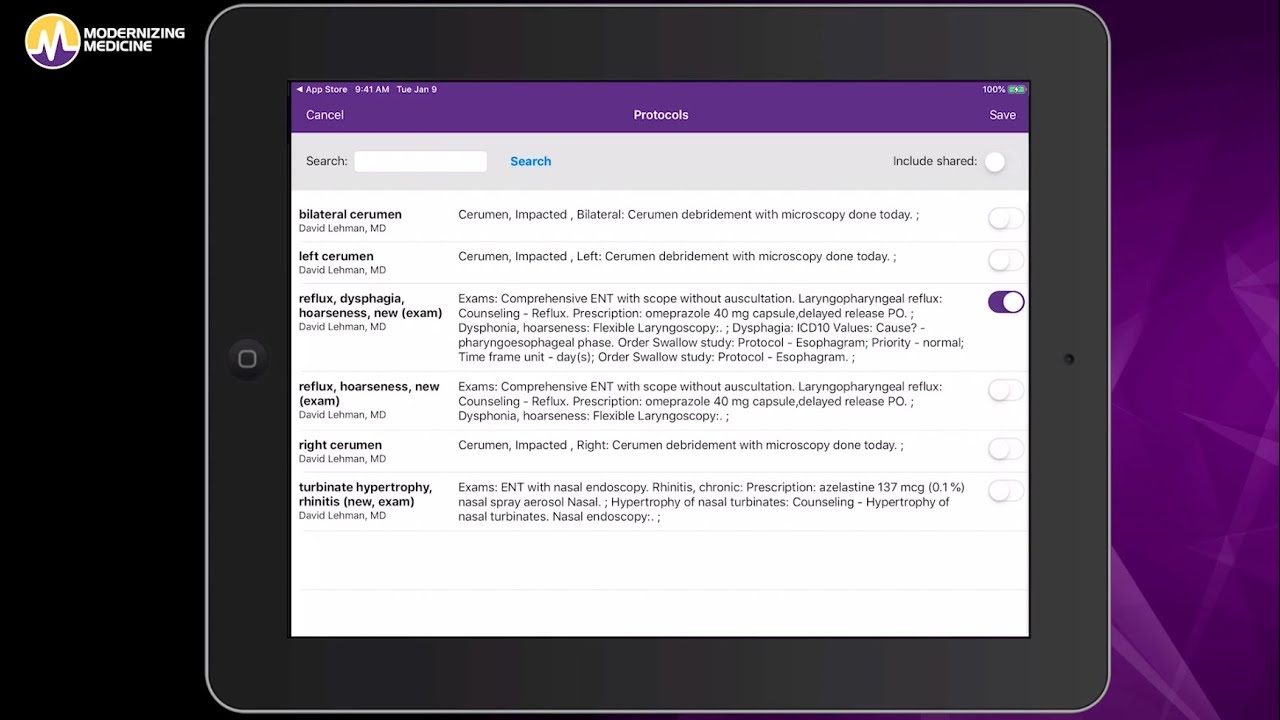Screen dimensions: 1280x720
Task: Enable the bilateral cerumen protocol toggle
Action: coord(1006,219)
